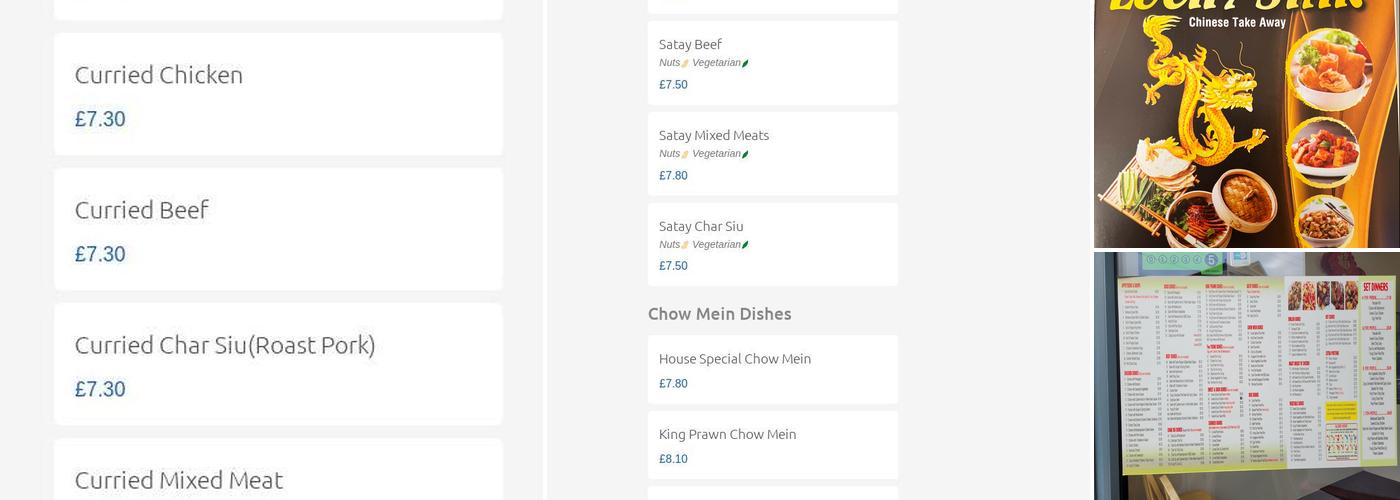The image size is (1400, 500).
Task: Select King Prawn Chow Mein
Action: click(727, 434)
